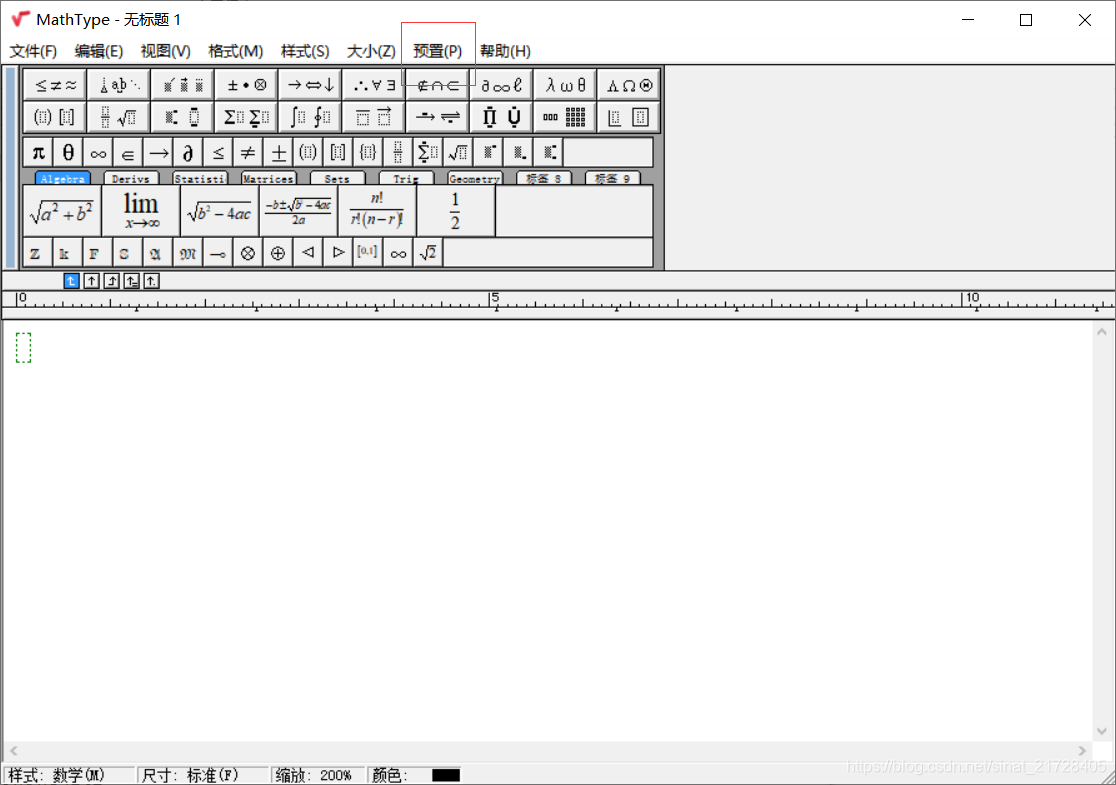Insert the √(b²−4ac) discriminant expression

220,211
